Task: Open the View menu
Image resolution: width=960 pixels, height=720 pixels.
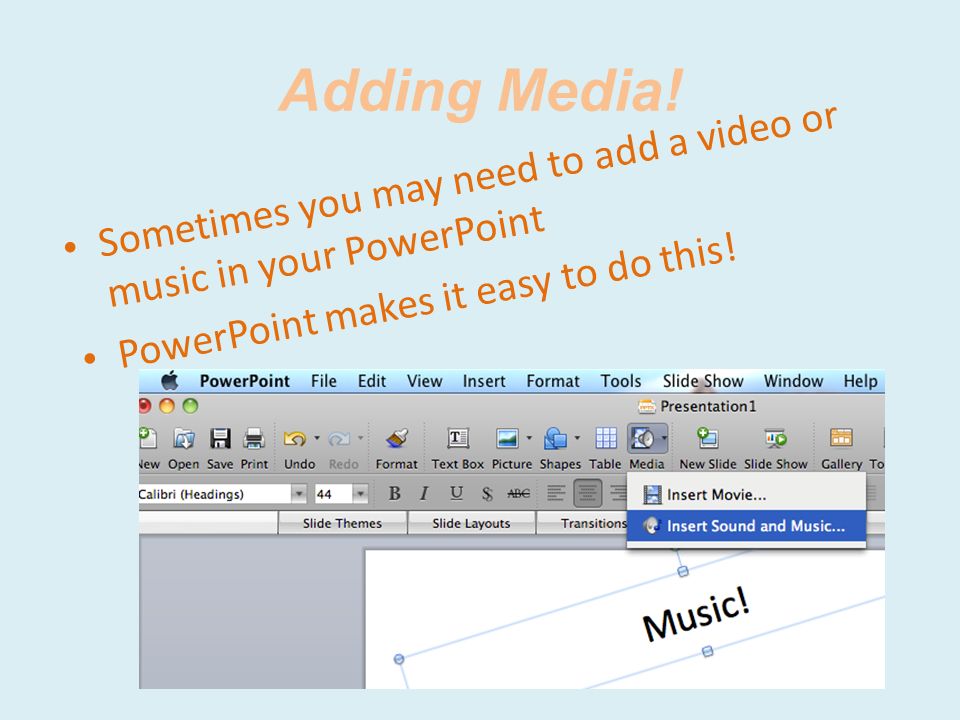Action: 424,381
